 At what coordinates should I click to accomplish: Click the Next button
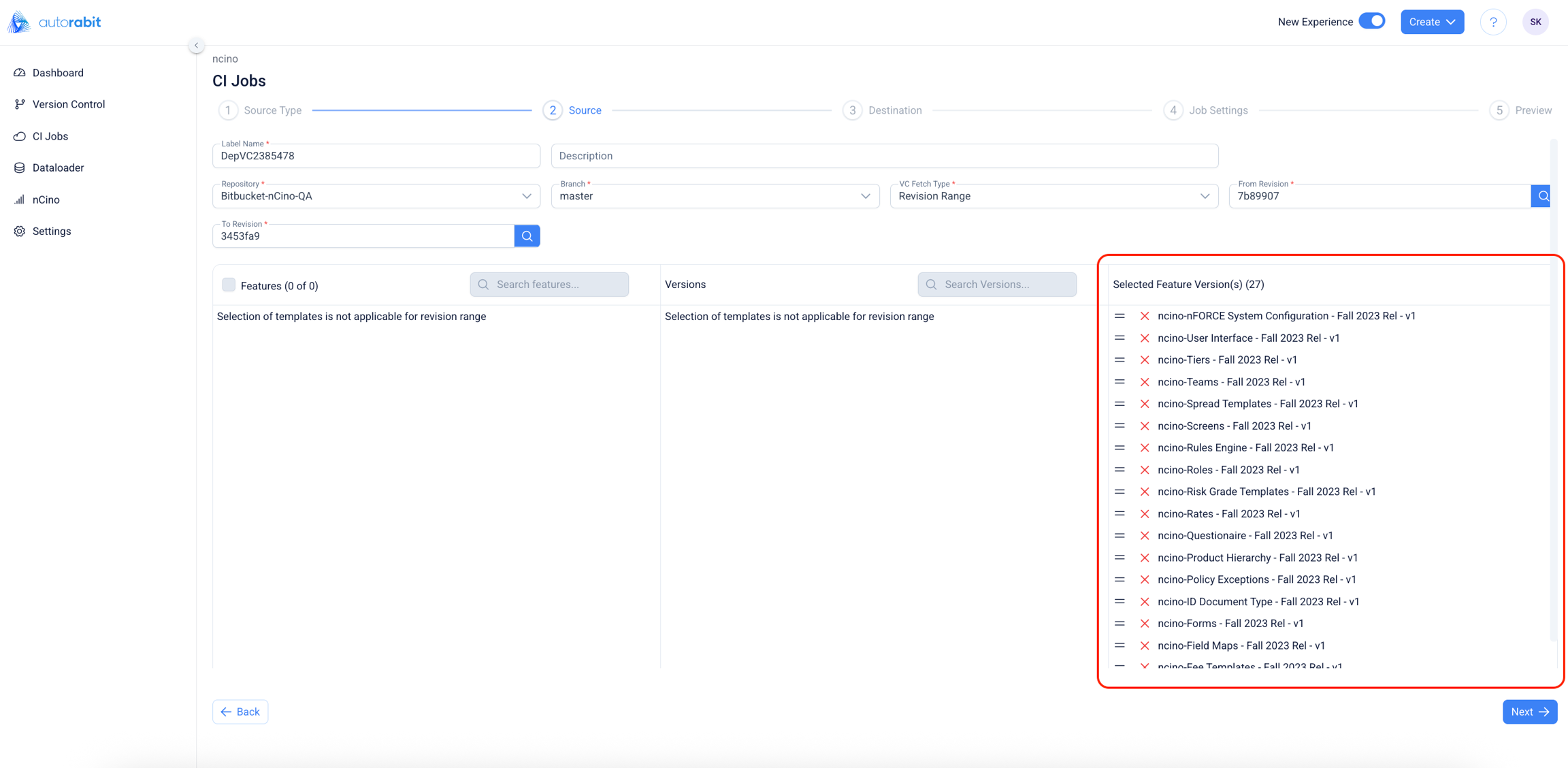click(x=1529, y=711)
